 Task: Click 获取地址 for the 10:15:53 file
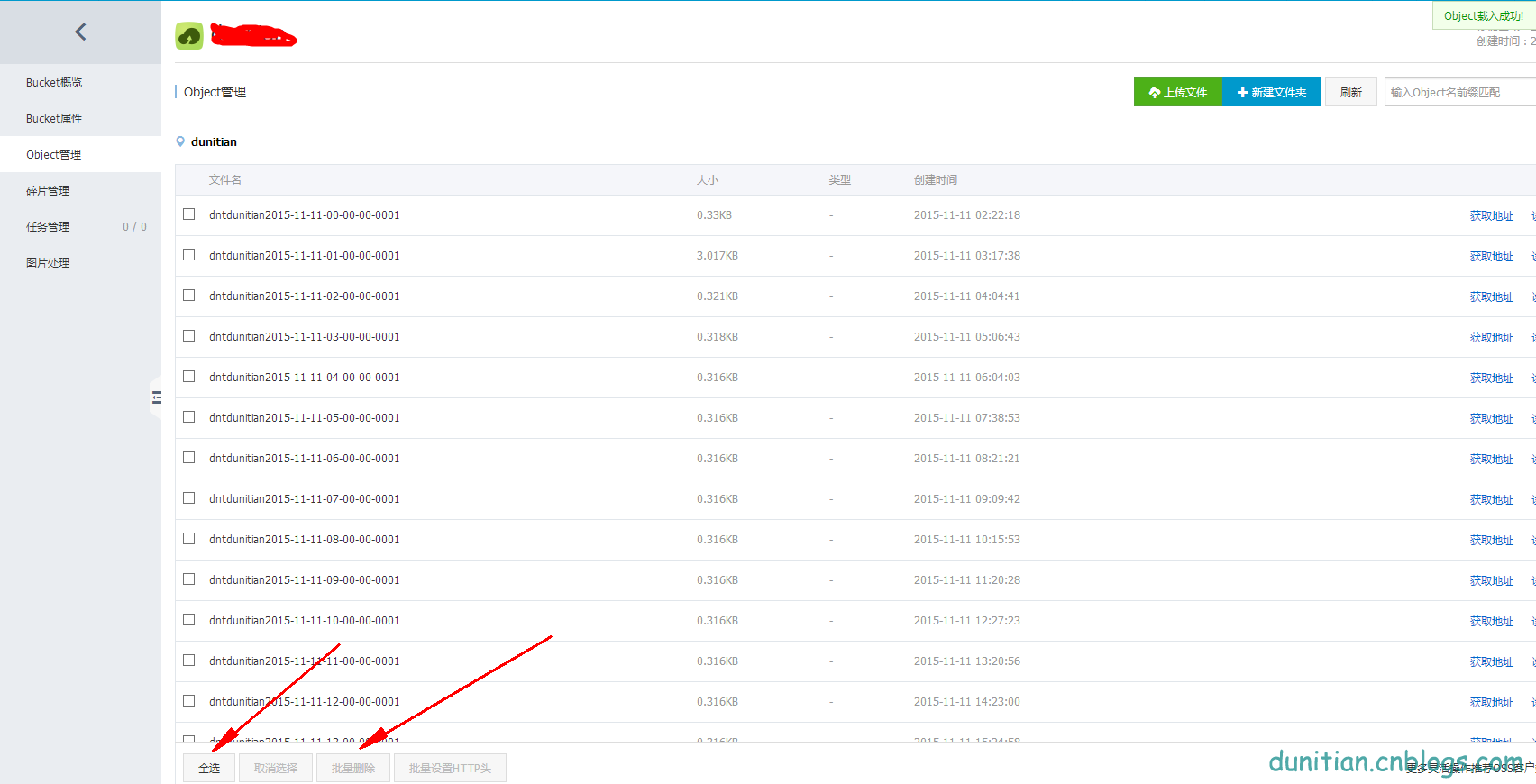[x=1492, y=541]
